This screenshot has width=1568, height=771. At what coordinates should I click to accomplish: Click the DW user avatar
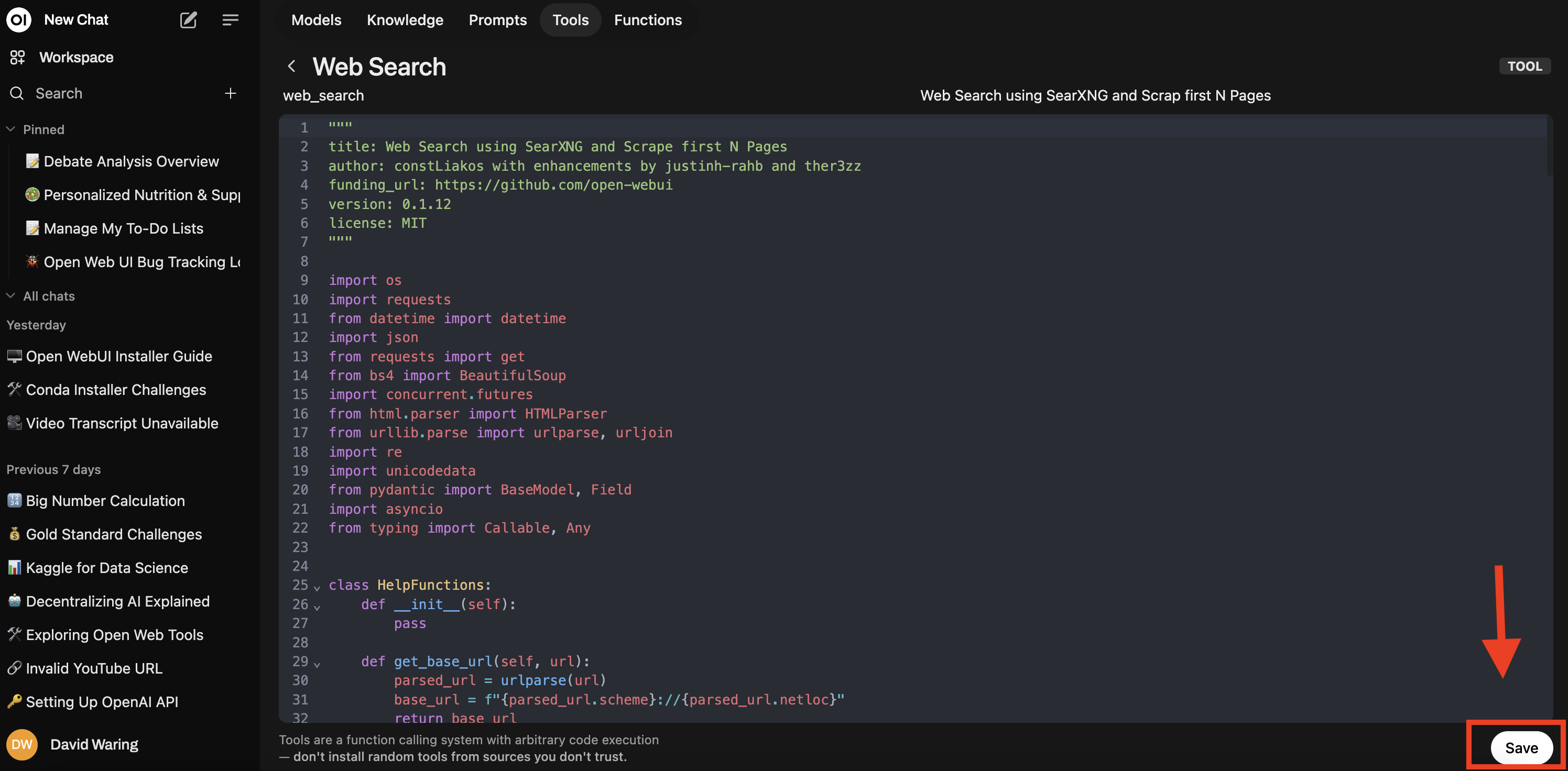pos(22,744)
